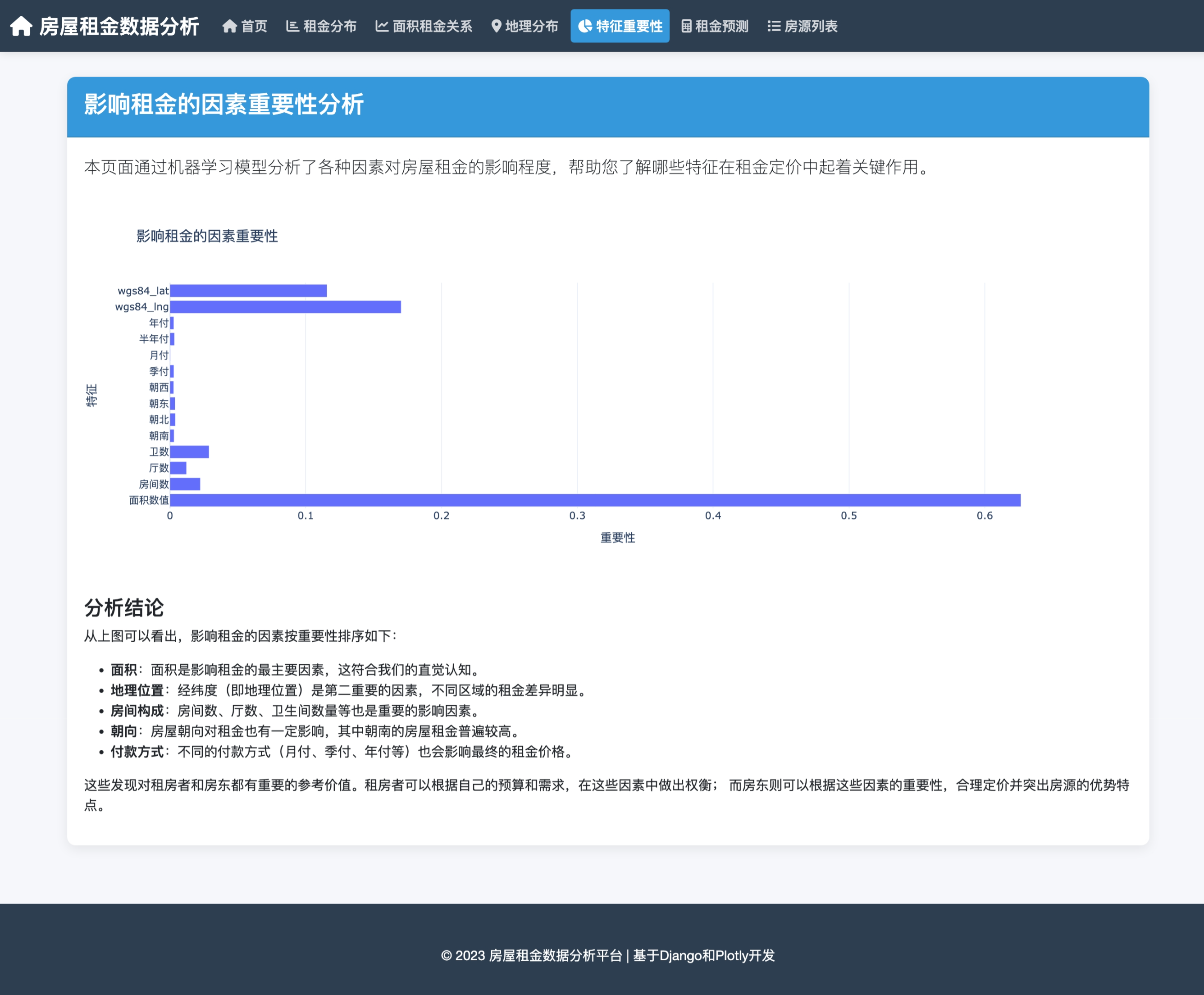Click the wgs84_lat importance bar
Image resolution: width=1204 pixels, height=995 pixels.
pyautogui.click(x=248, y=291)
